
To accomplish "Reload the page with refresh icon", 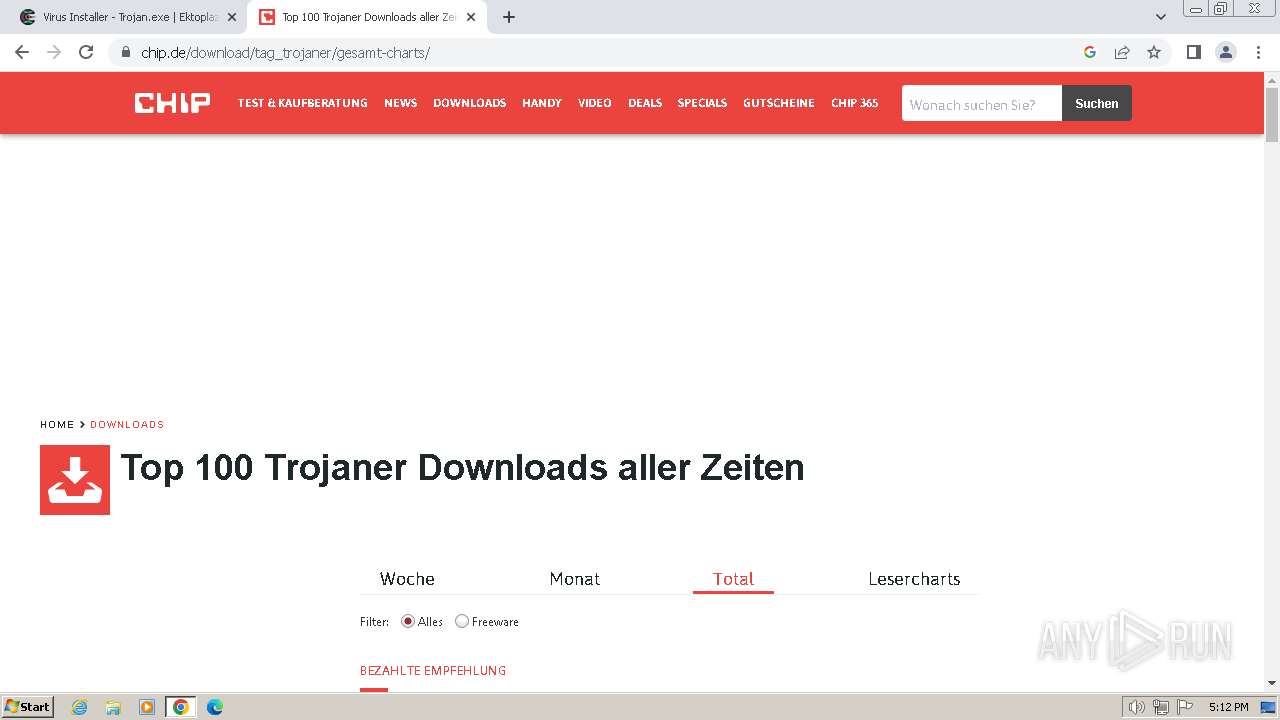I will [86, 52].
